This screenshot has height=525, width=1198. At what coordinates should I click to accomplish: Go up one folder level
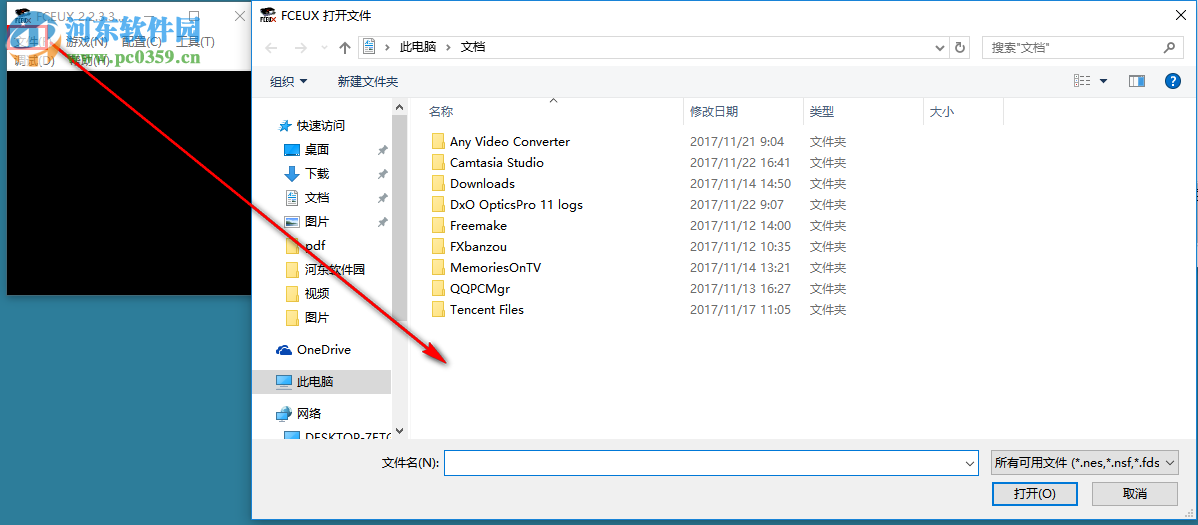point(345,47)
